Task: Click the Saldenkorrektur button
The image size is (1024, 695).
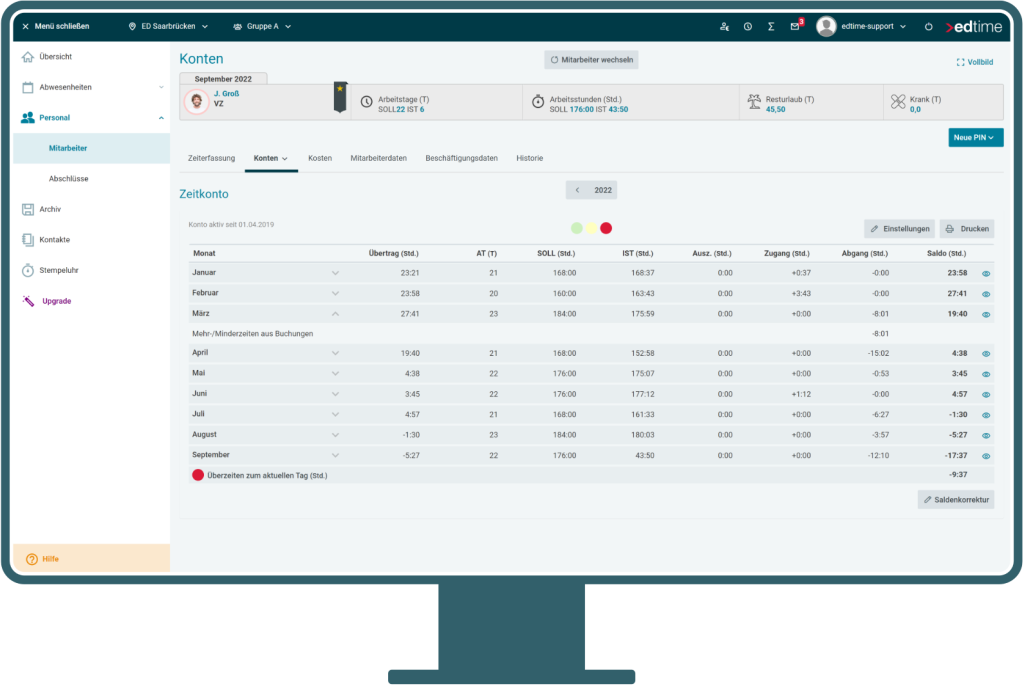Action: pos(956,499)
